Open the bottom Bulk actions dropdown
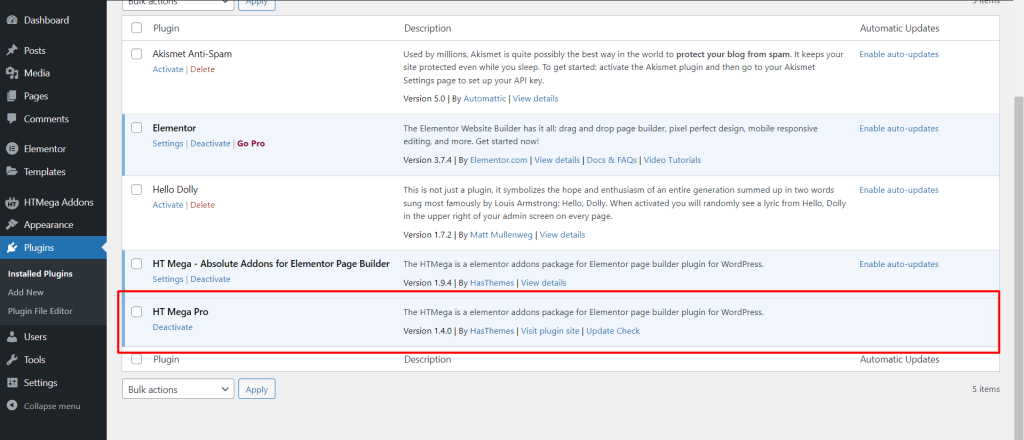Viewport: 1024px width, 440px height. [x=177, y=389]
